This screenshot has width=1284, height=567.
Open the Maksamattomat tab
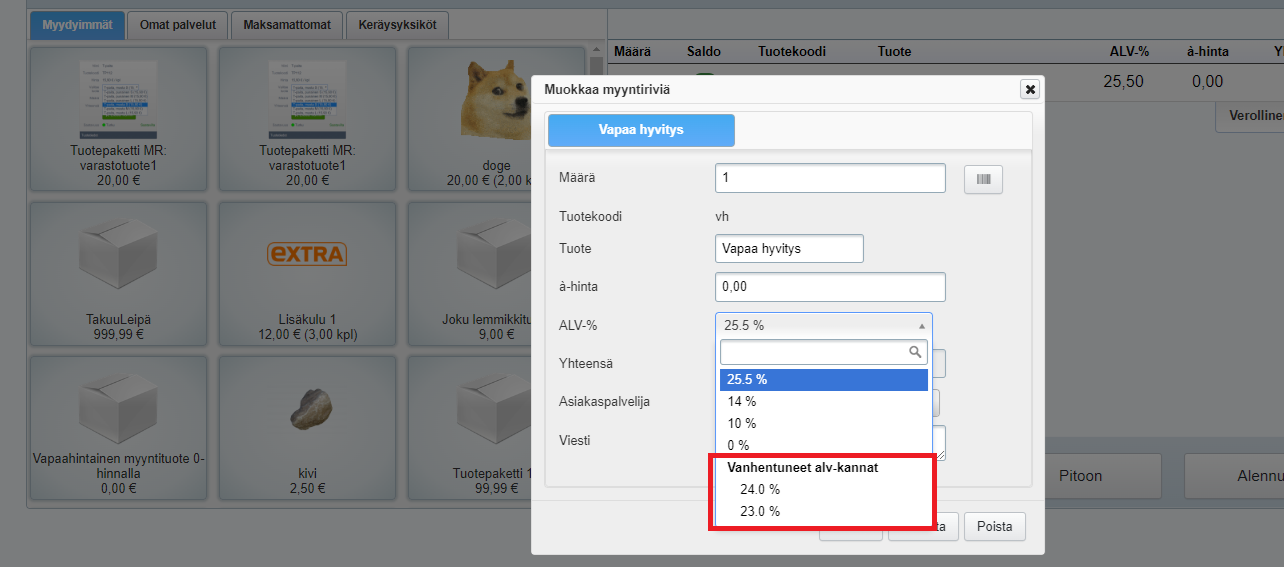coord(288,24)
